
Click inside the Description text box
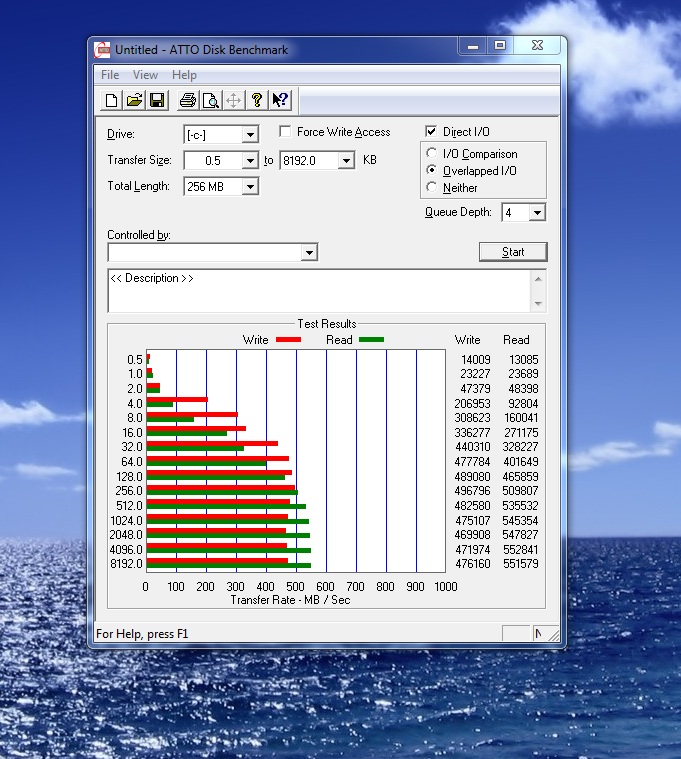[319, 291]
